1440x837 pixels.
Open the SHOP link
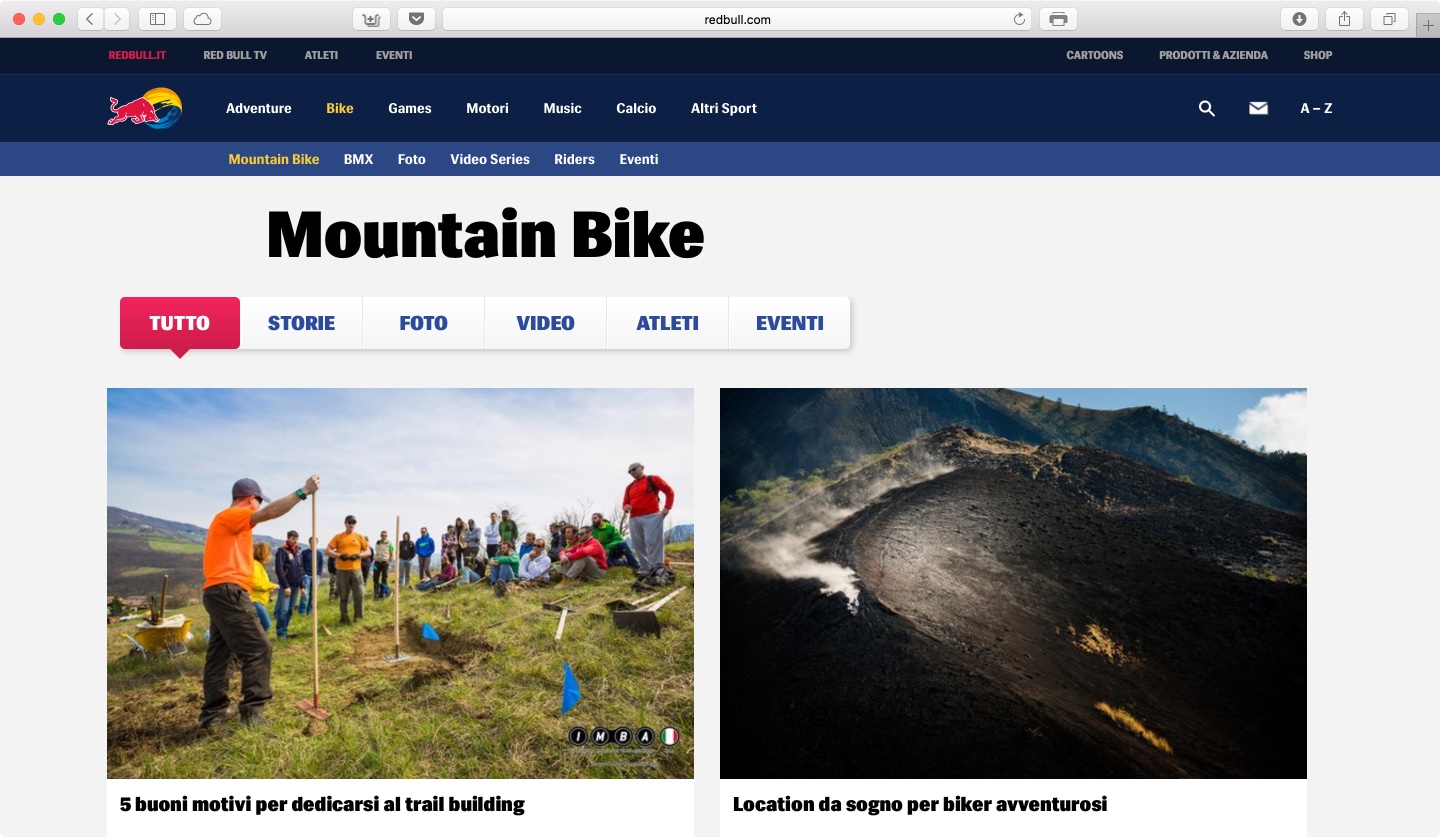click(1318, 55)
